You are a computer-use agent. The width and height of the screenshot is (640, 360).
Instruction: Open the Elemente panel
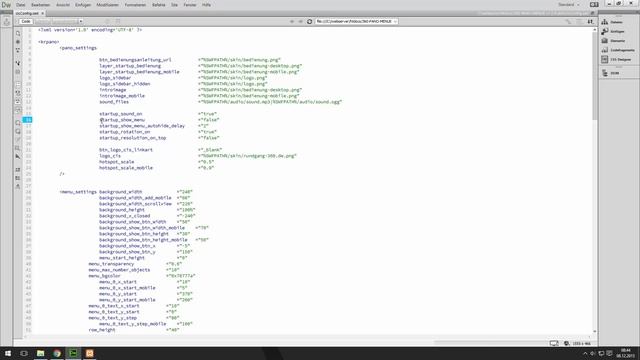click(613, 41)
